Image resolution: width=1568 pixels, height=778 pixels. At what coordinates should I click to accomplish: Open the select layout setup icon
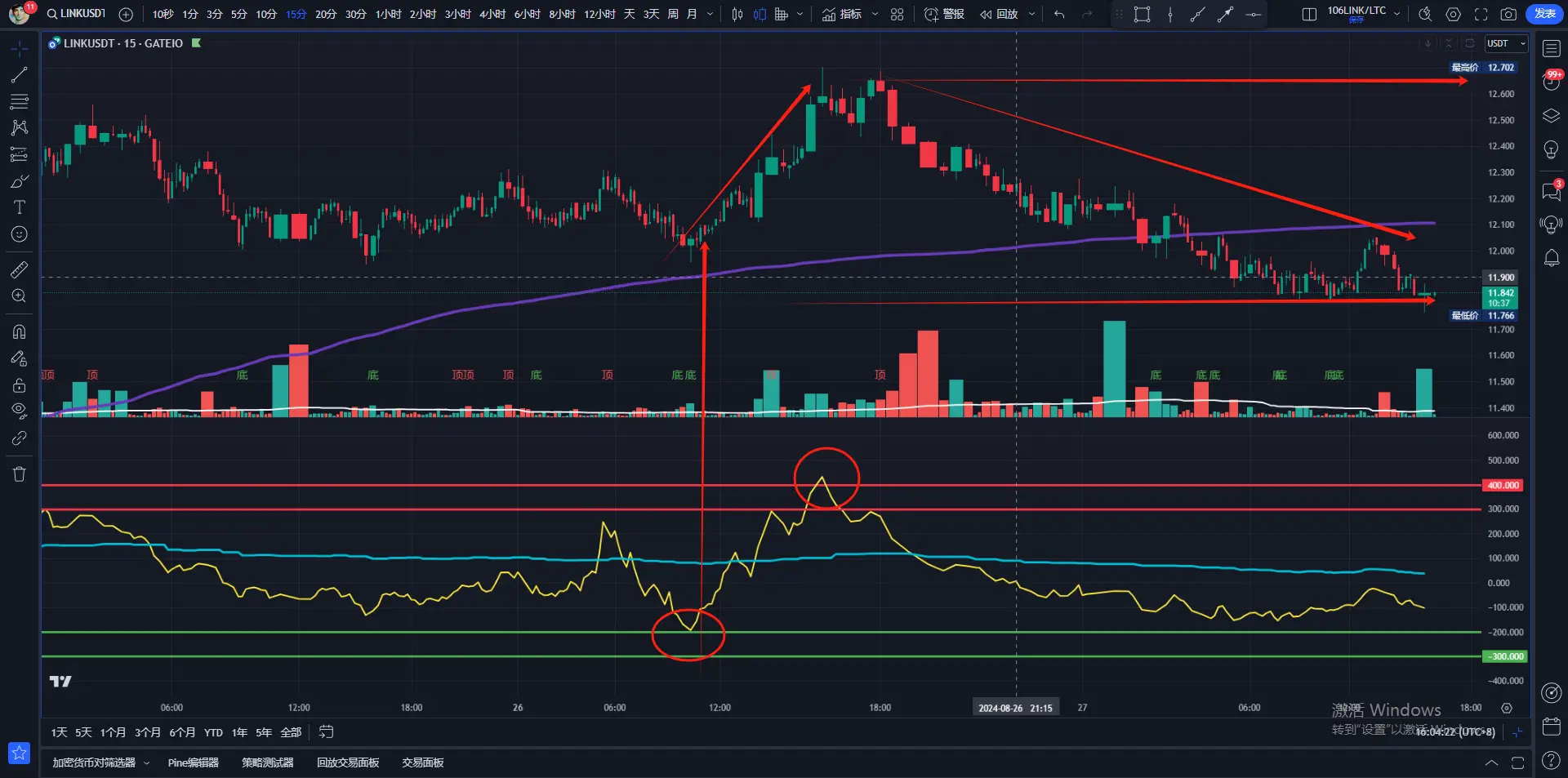[x=1308, y=14]
